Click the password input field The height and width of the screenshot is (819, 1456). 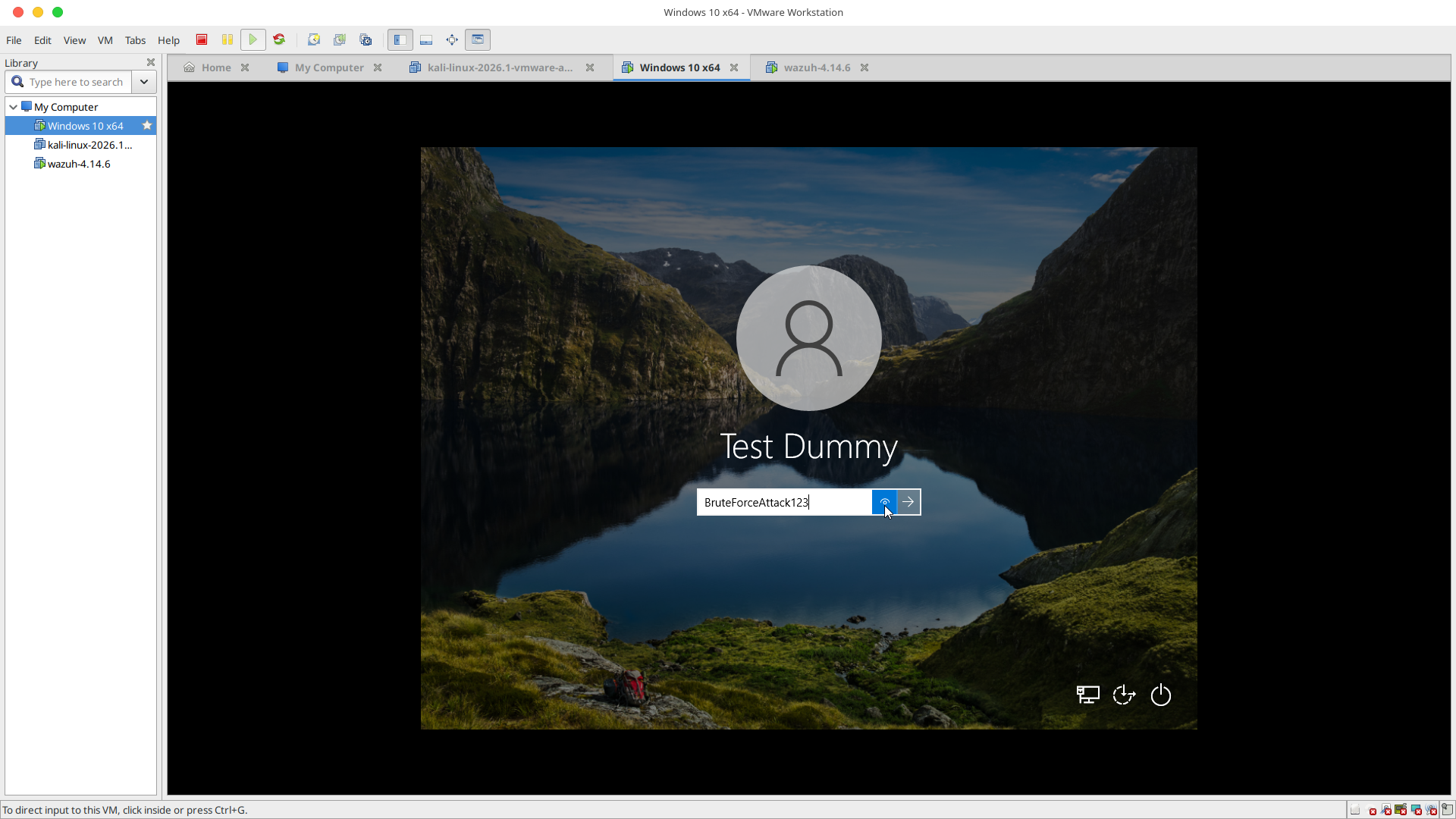coord(784,502)
